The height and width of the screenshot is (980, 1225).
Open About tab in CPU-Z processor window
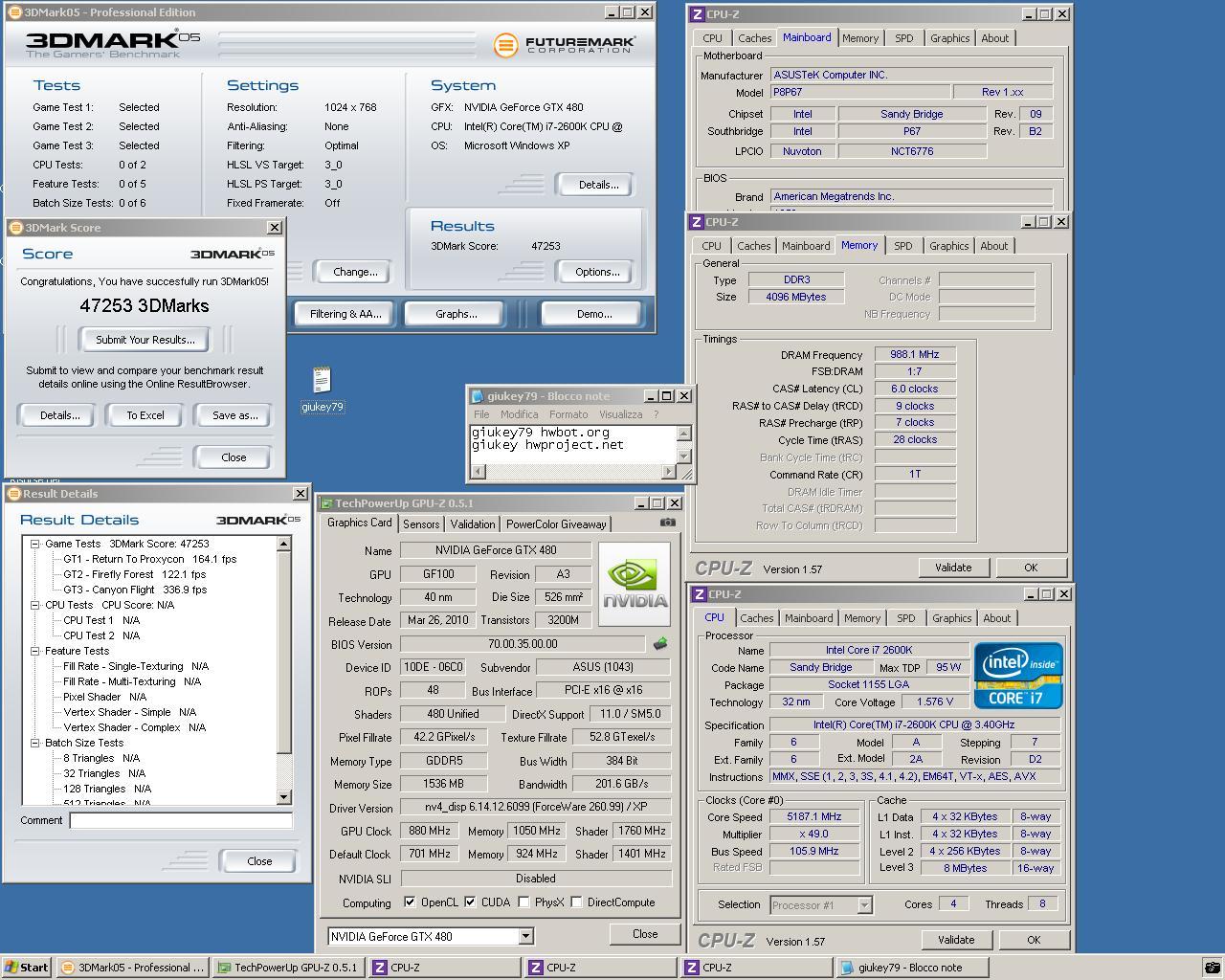pyautogui.click(x=996, y=618)
